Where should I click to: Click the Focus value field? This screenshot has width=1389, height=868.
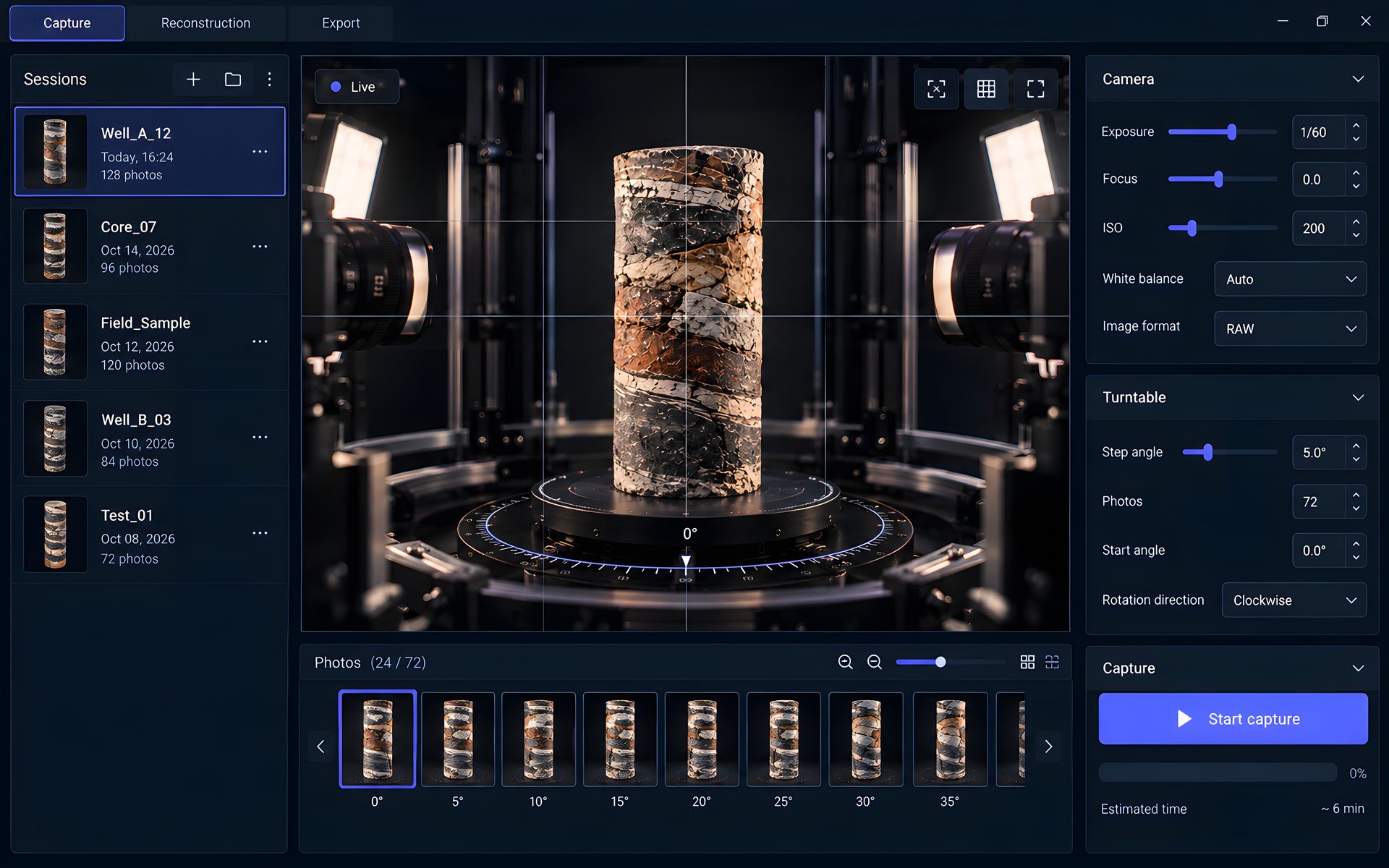click(x=1319, y=179)
